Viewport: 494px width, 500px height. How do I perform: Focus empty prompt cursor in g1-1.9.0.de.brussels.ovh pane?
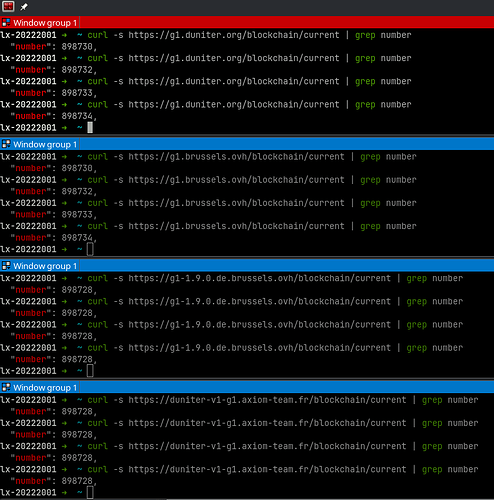pyautogui.click(x=90, y=371)
